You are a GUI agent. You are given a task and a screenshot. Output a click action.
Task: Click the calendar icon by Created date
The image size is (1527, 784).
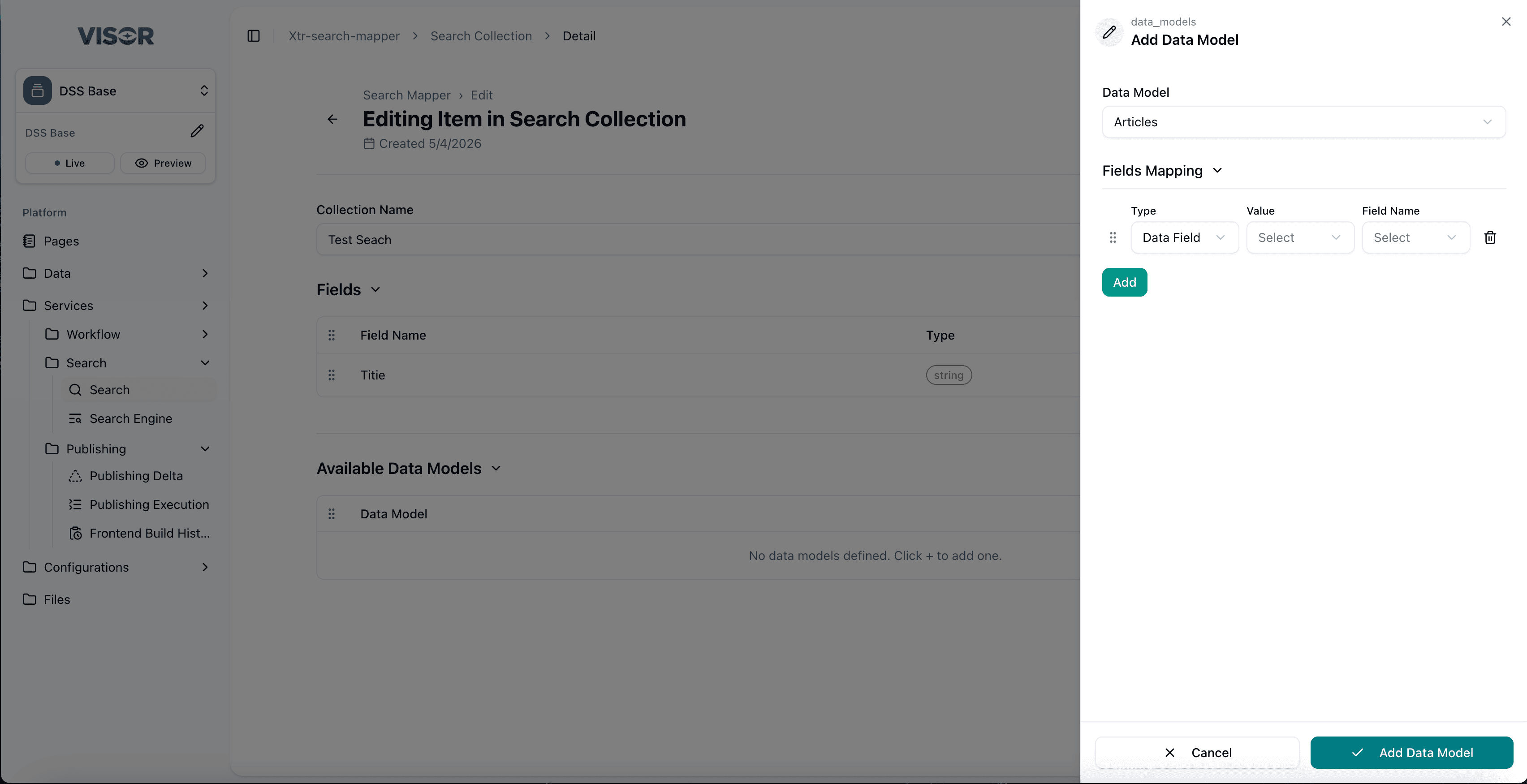(369, 143)
